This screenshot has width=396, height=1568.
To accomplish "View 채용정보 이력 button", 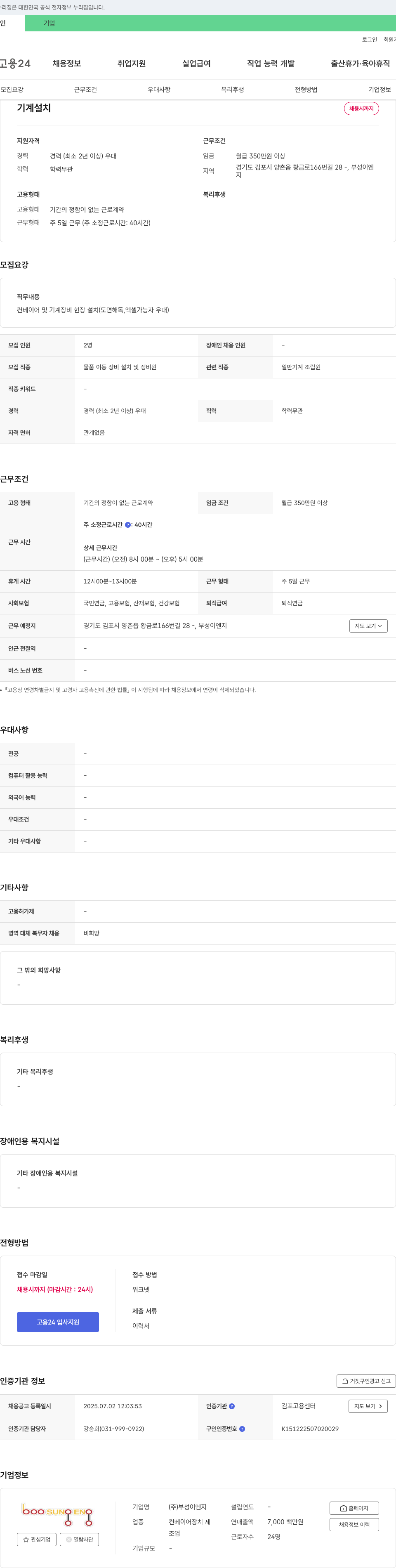I will point(354,1525).
